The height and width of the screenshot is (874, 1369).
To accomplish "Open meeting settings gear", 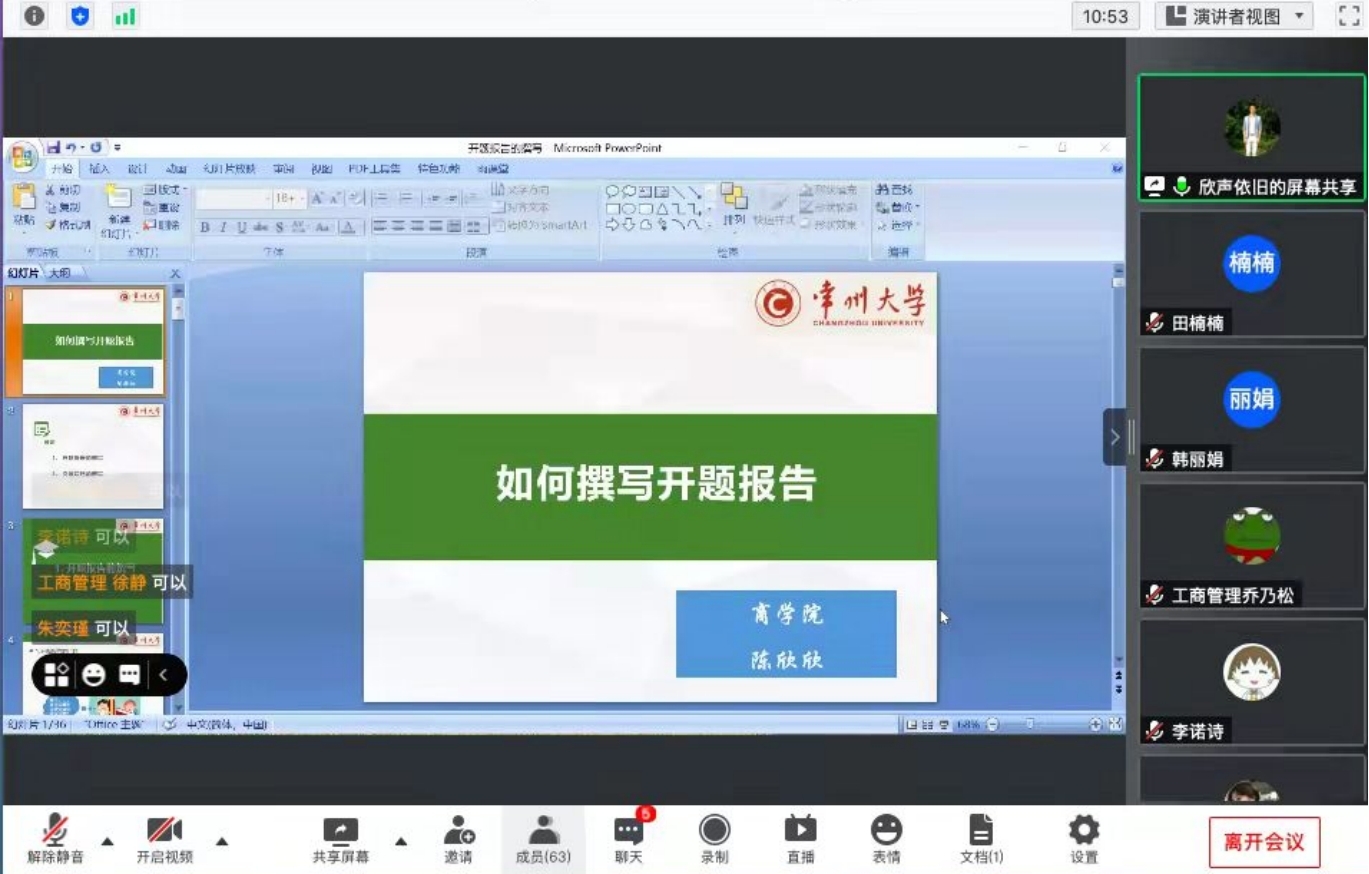I will pos(1083,832).
